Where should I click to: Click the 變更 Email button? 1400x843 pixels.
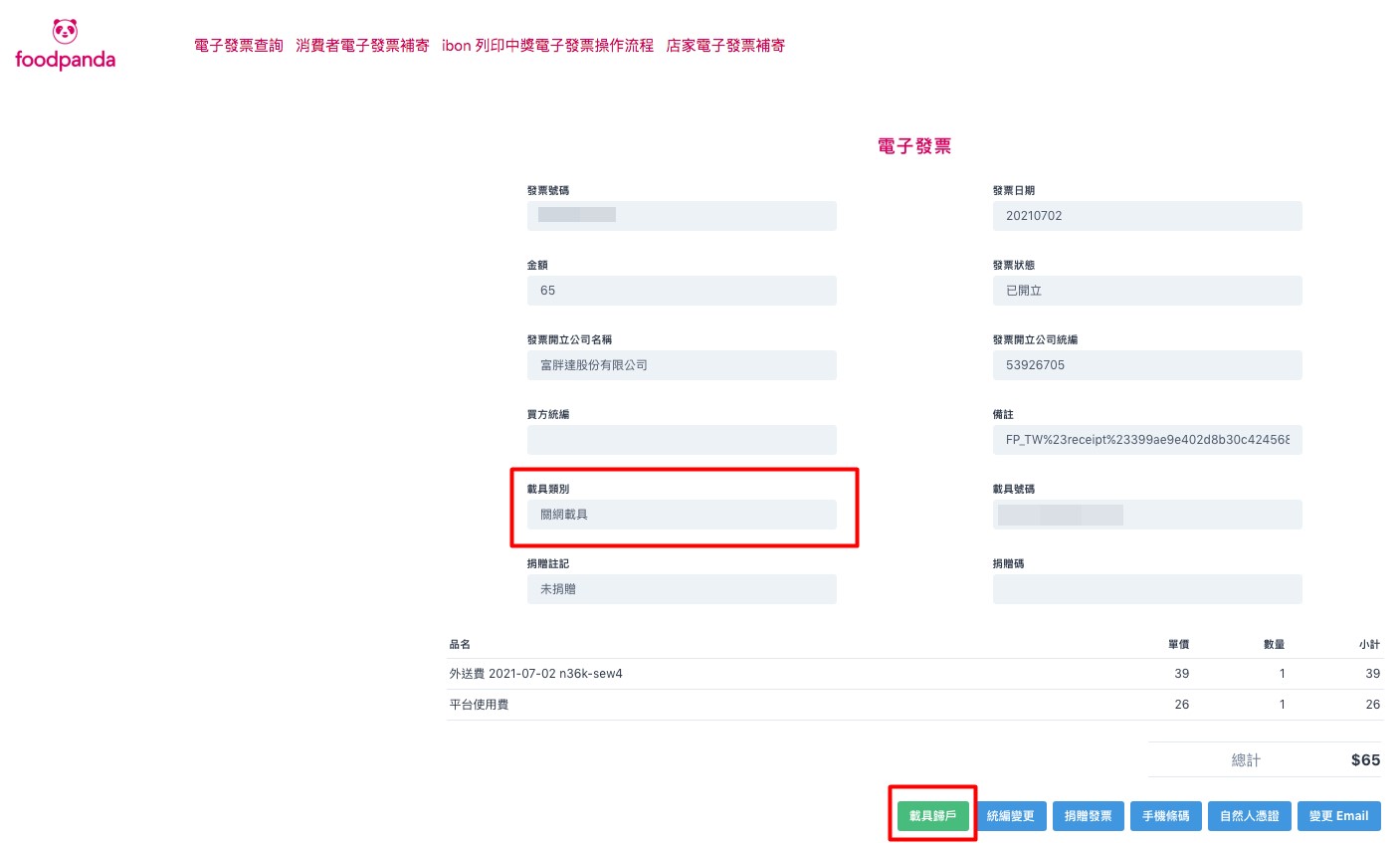click(1338, 816)
